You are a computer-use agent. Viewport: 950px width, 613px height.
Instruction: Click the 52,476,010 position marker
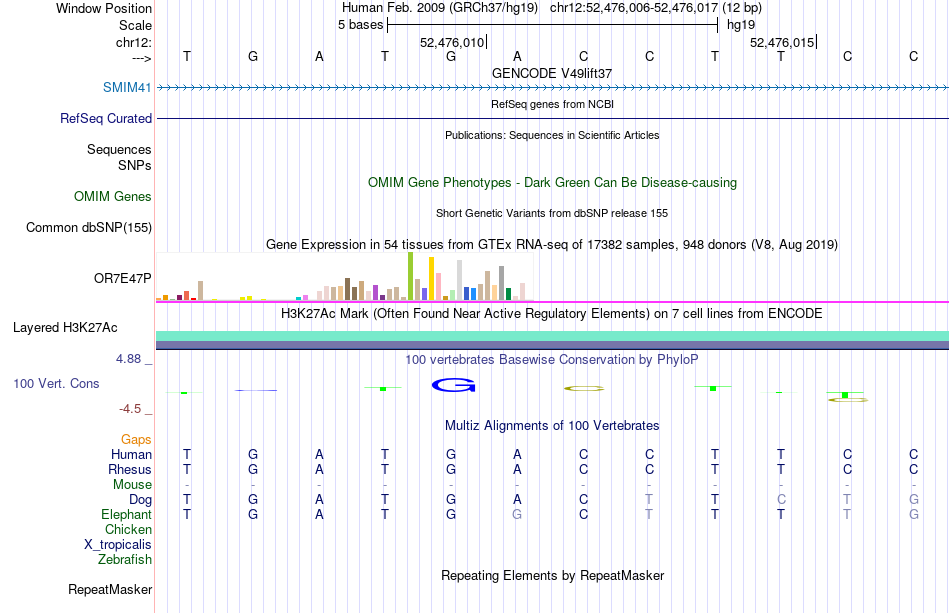coord(452,42)
